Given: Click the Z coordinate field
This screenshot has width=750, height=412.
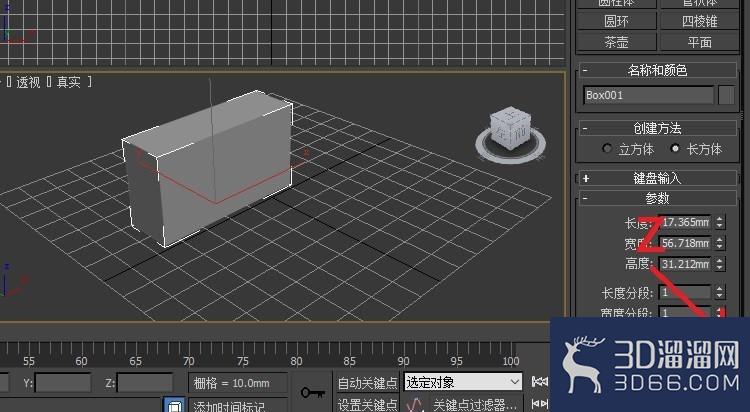Looking at the screenshot, I should (145, 383).
